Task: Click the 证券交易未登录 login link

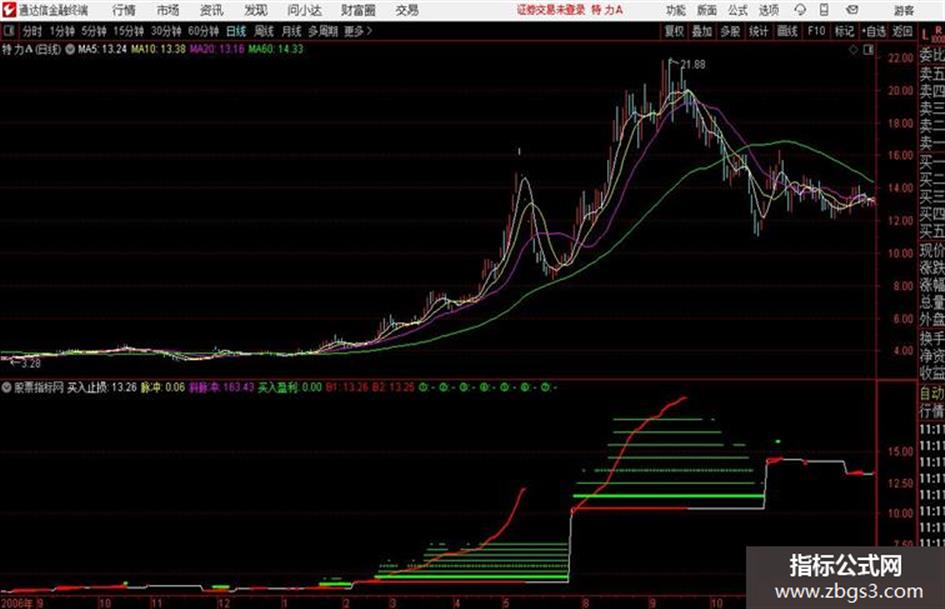Action: point(551,10)
